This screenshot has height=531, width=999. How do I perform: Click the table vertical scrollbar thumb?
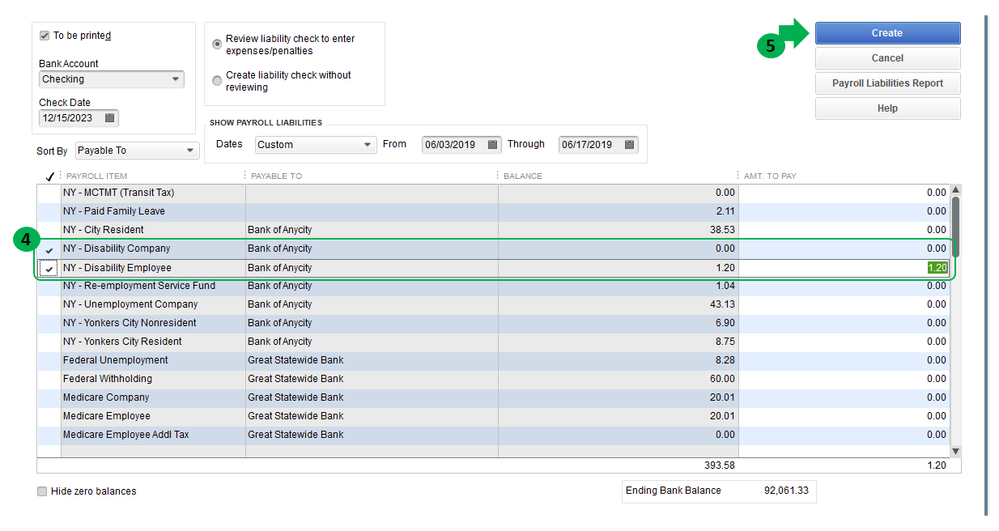(956, 226)
